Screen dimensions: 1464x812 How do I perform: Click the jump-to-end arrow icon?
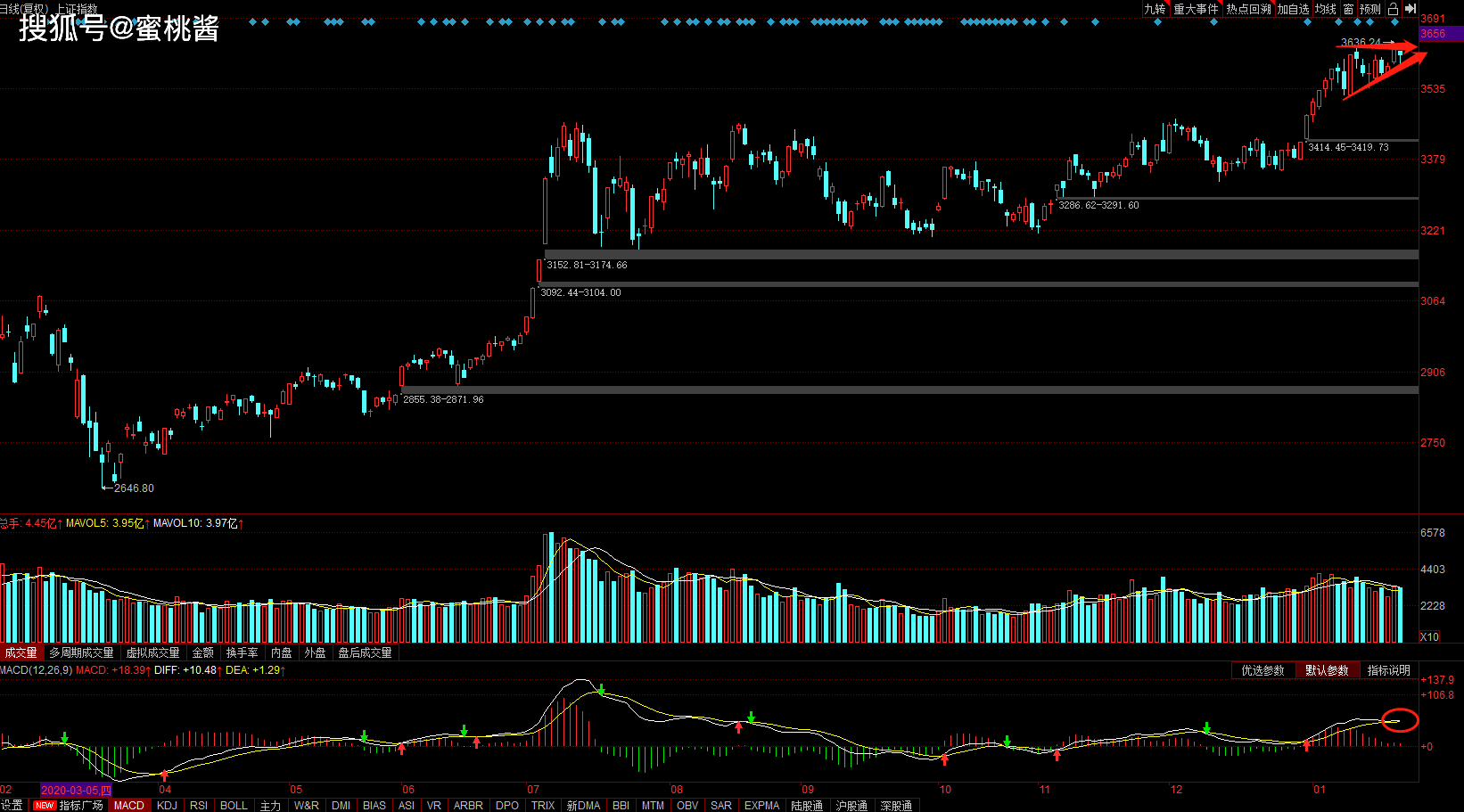(x=1411, y=9)
